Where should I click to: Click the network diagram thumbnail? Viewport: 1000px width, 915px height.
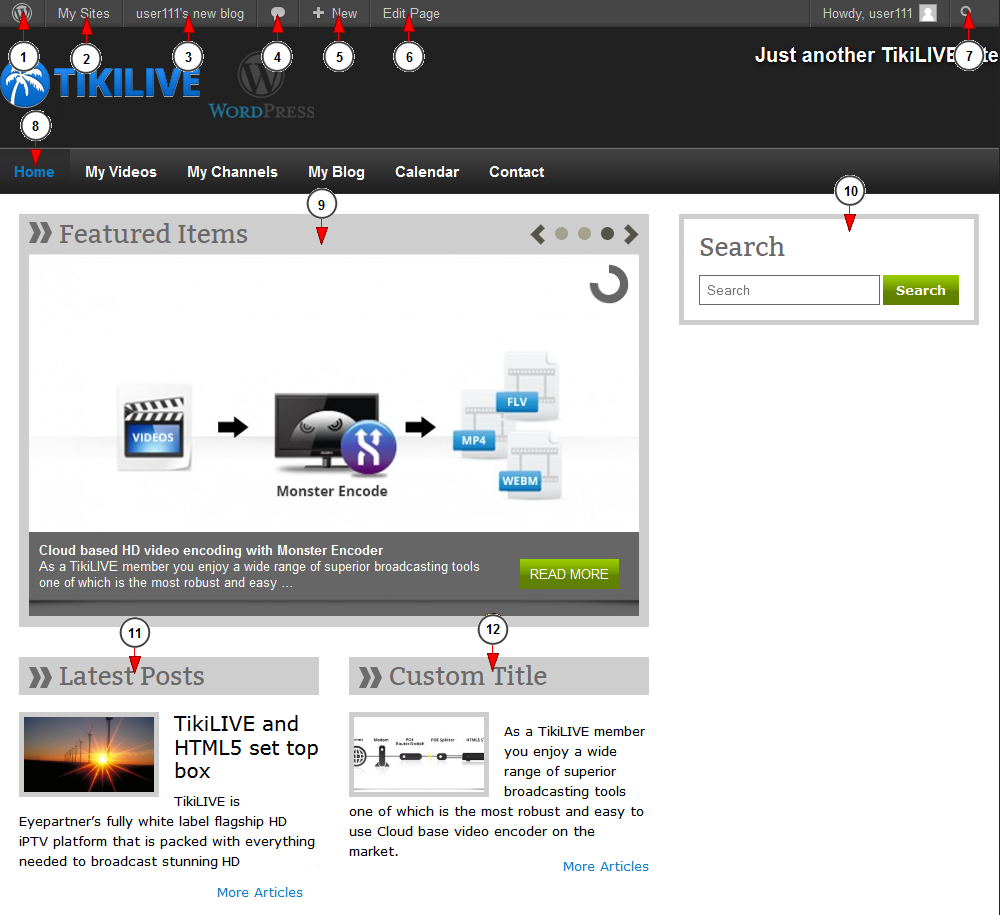(419, 754)
